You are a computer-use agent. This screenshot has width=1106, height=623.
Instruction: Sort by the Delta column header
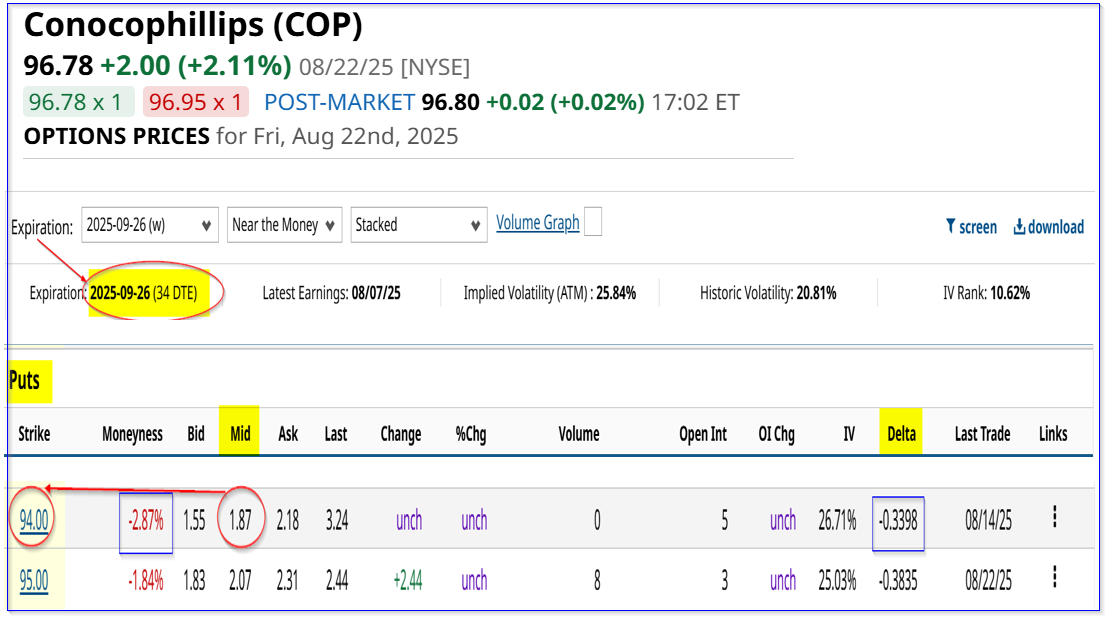(901, 434)
